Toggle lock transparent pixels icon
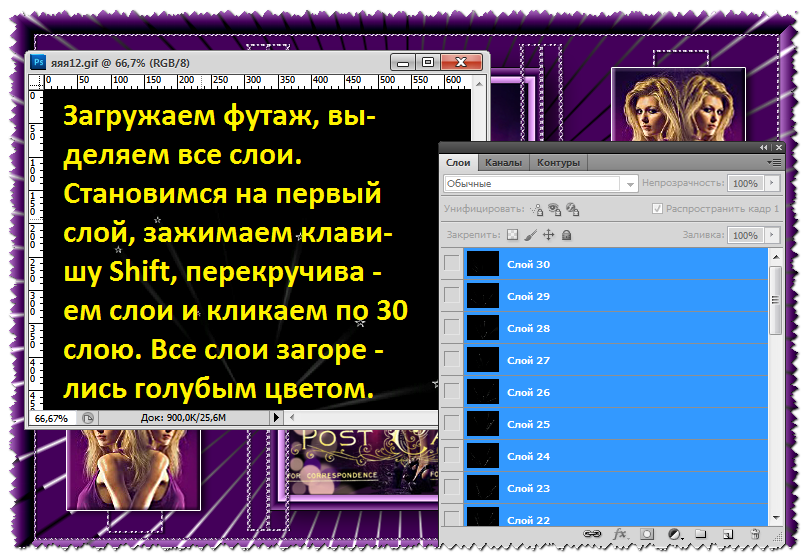This screenshot has height=560, width=808. [512, 235]
